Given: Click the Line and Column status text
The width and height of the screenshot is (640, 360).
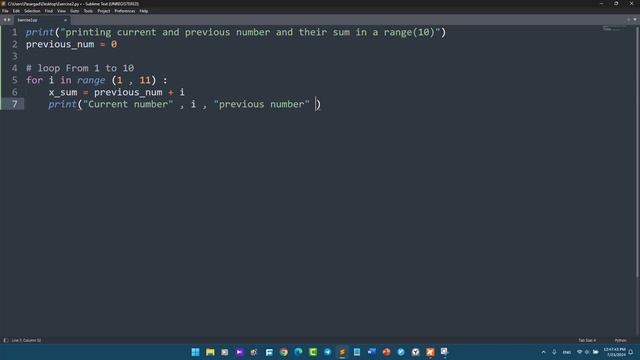Looking at the screenshot, I should (26, 340).
